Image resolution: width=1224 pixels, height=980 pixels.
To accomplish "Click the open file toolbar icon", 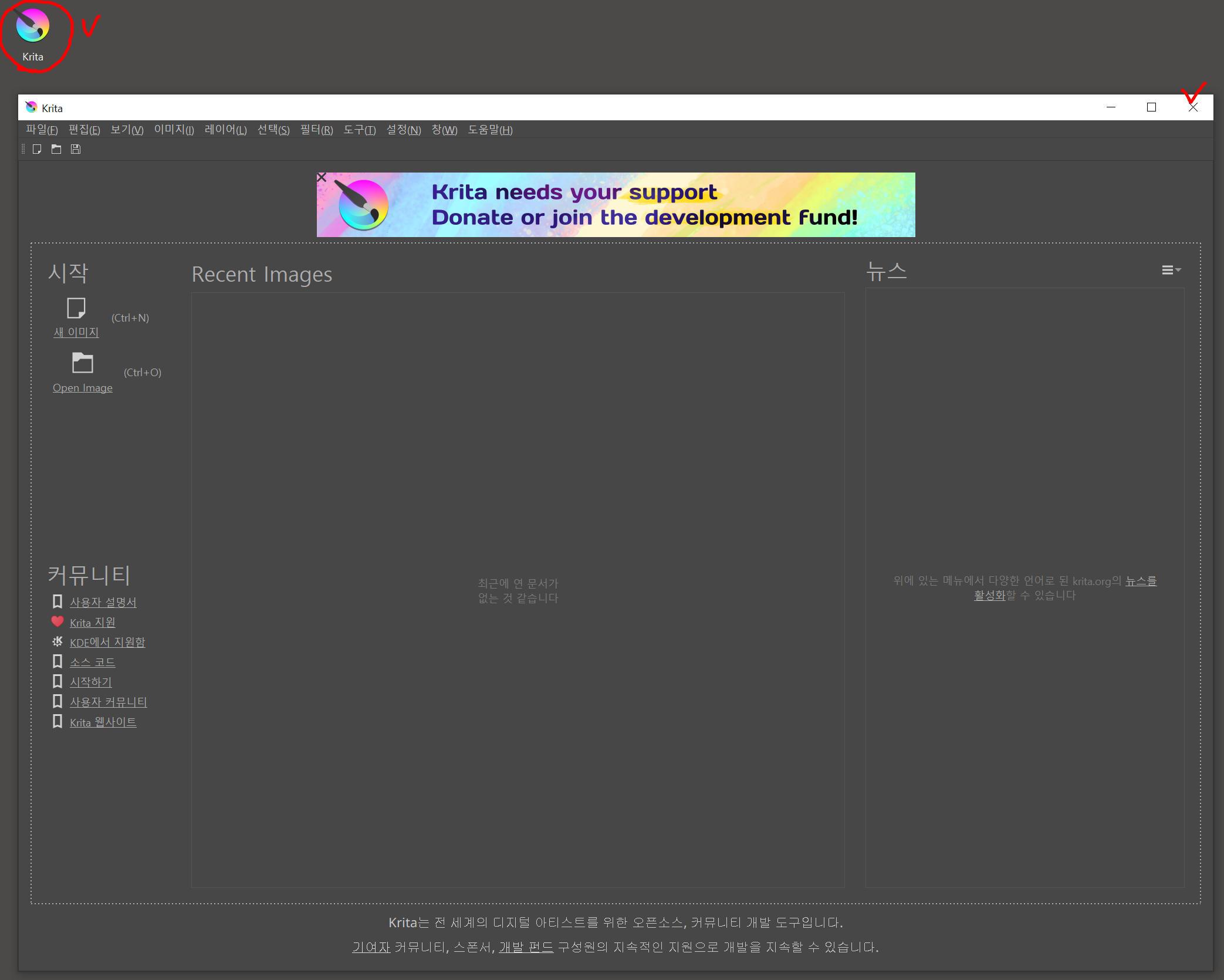I will tap(56, 149).
